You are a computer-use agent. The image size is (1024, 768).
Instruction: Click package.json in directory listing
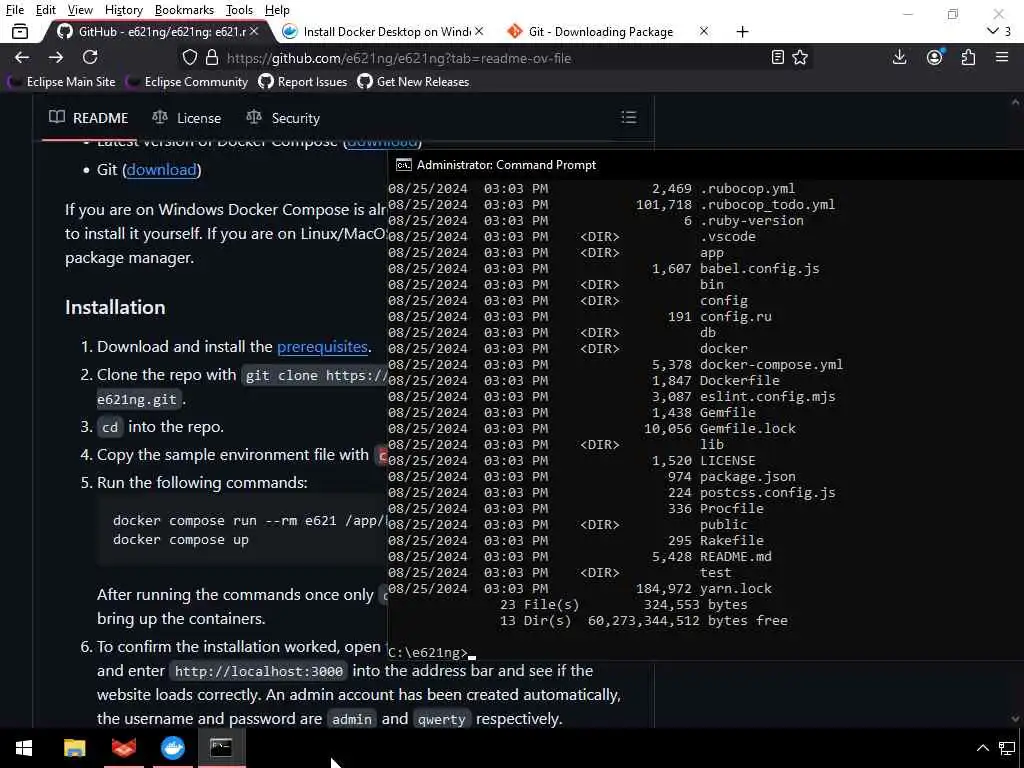748,477
